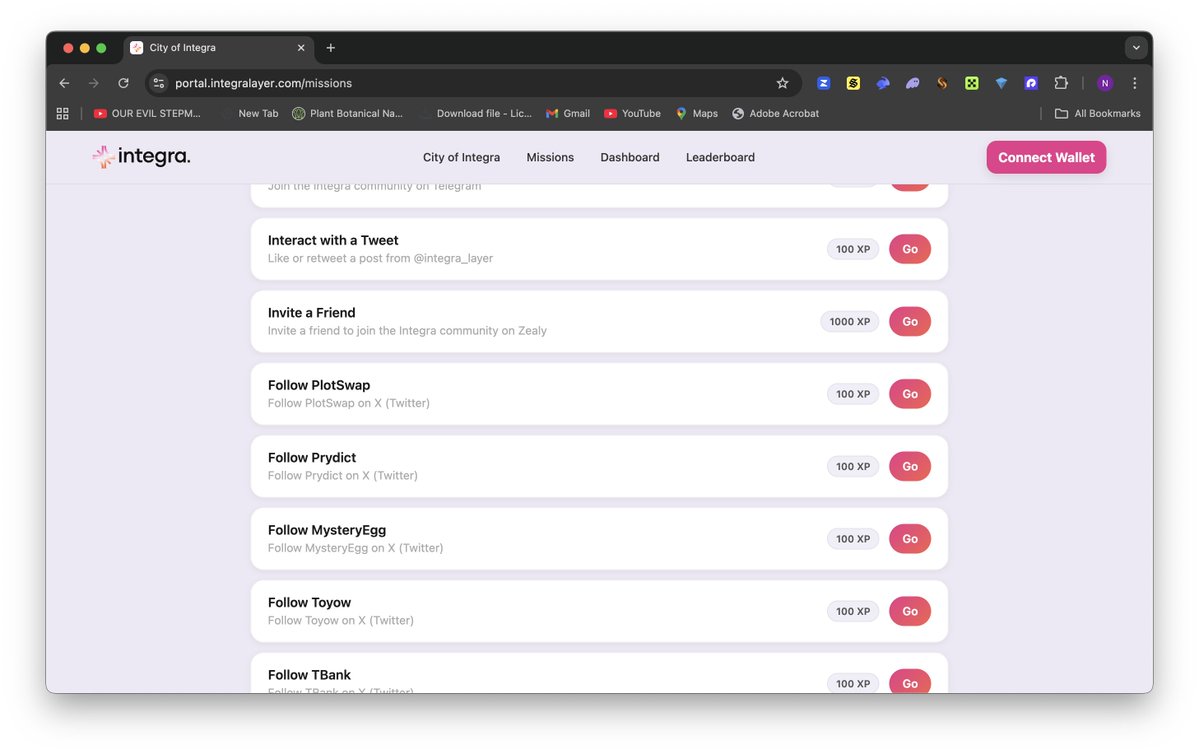Select the City of Integra browser tab

(217, 47)
